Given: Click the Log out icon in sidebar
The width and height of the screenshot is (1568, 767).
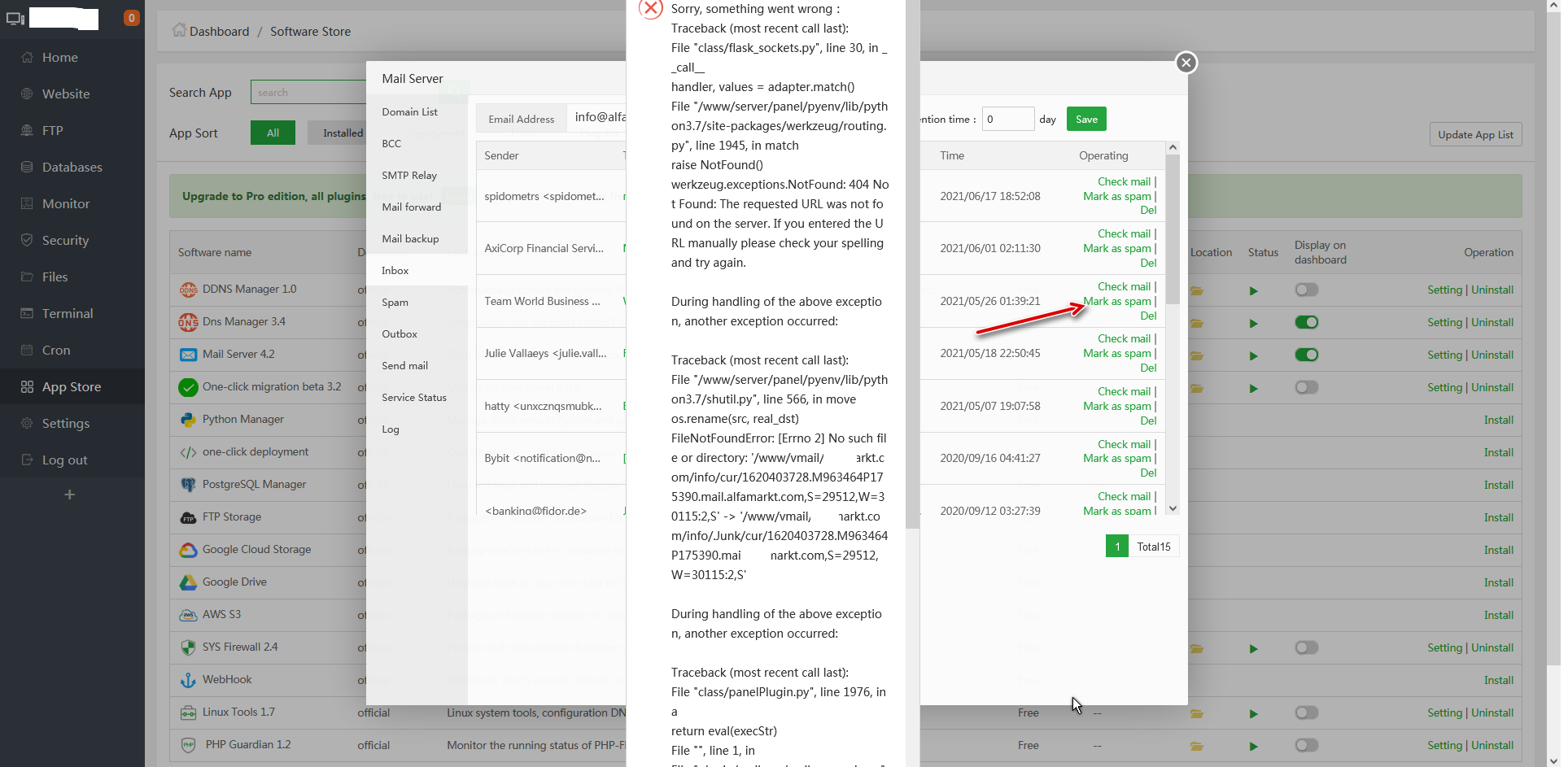Looking at the screenshot, I should tap(27, 460).
